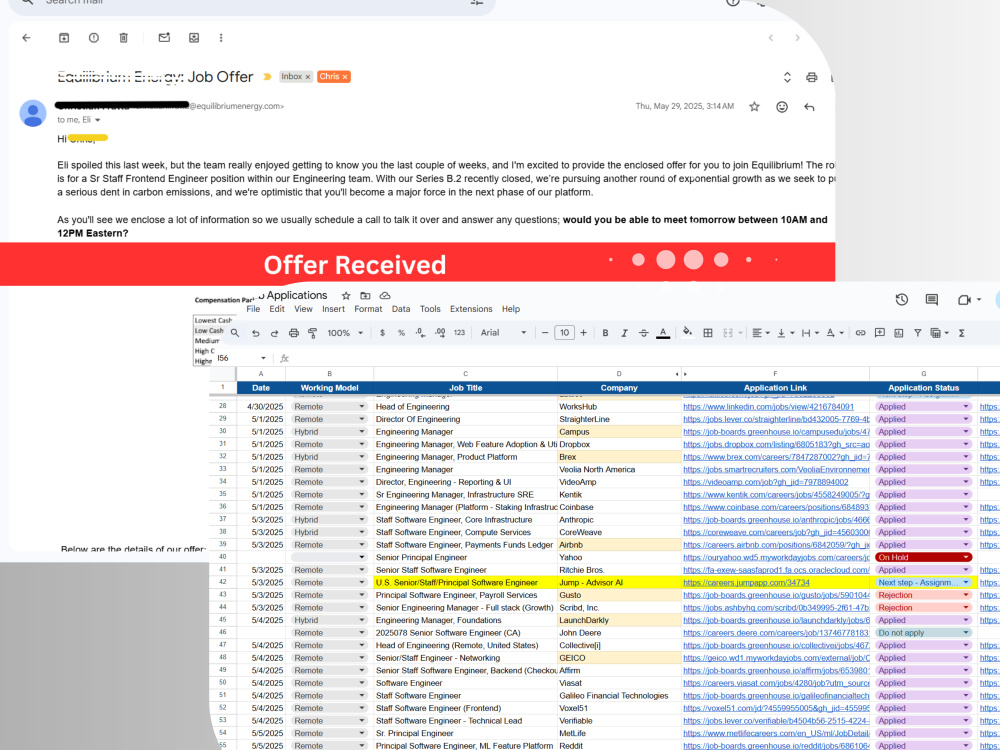Undo the last action in Sheets
1000x750 pixels.
click(255, 333)
